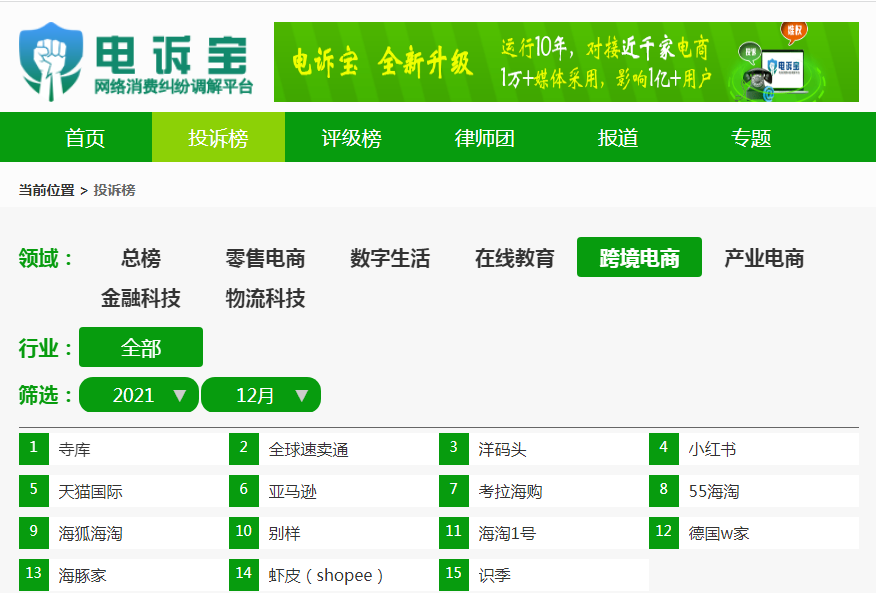The image size is (876, 593).
Task: Open the rank 3 entry 洋码头
Action: click(x=544, y=449)
